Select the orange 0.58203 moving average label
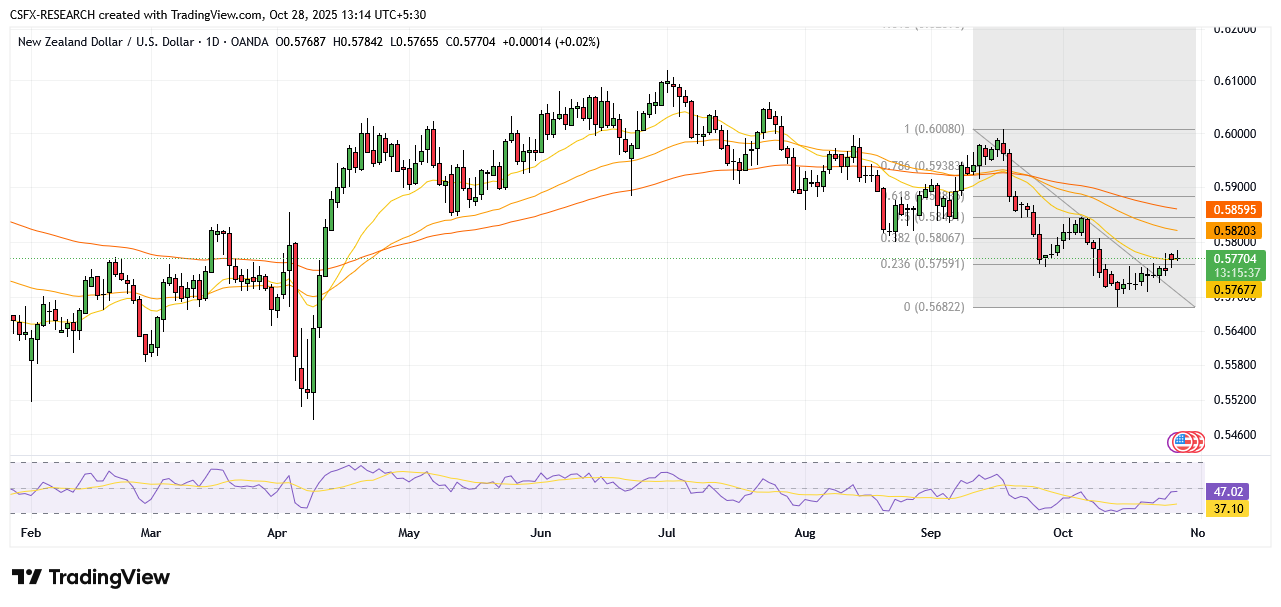Screen dimensions: 1281x607 coord(1239,230)
